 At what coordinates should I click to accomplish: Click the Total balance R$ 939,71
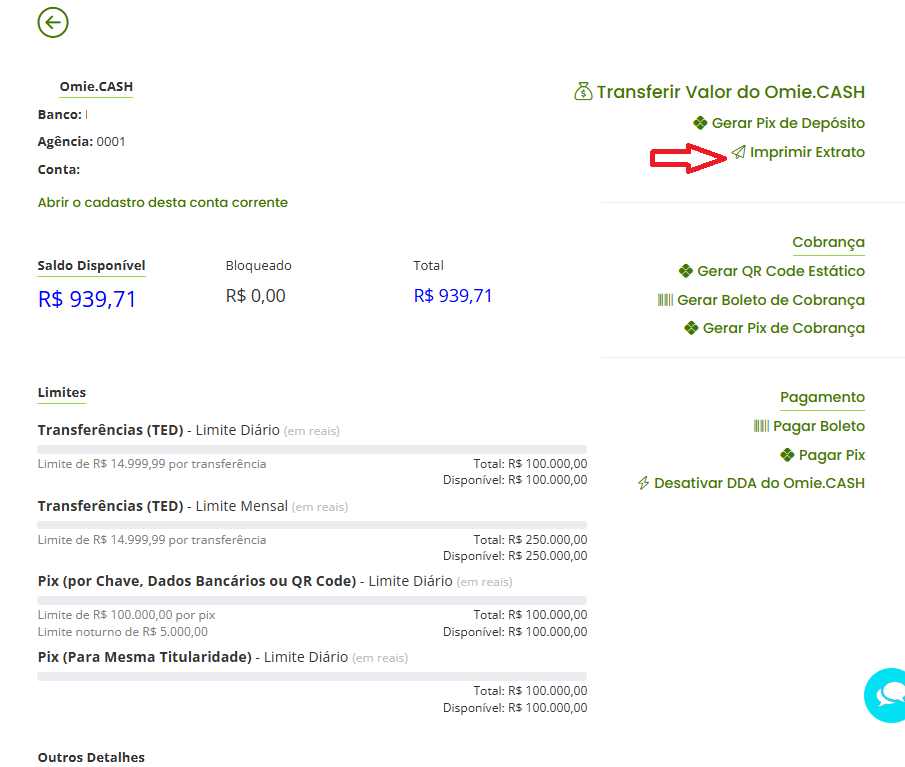click(452, 295)
